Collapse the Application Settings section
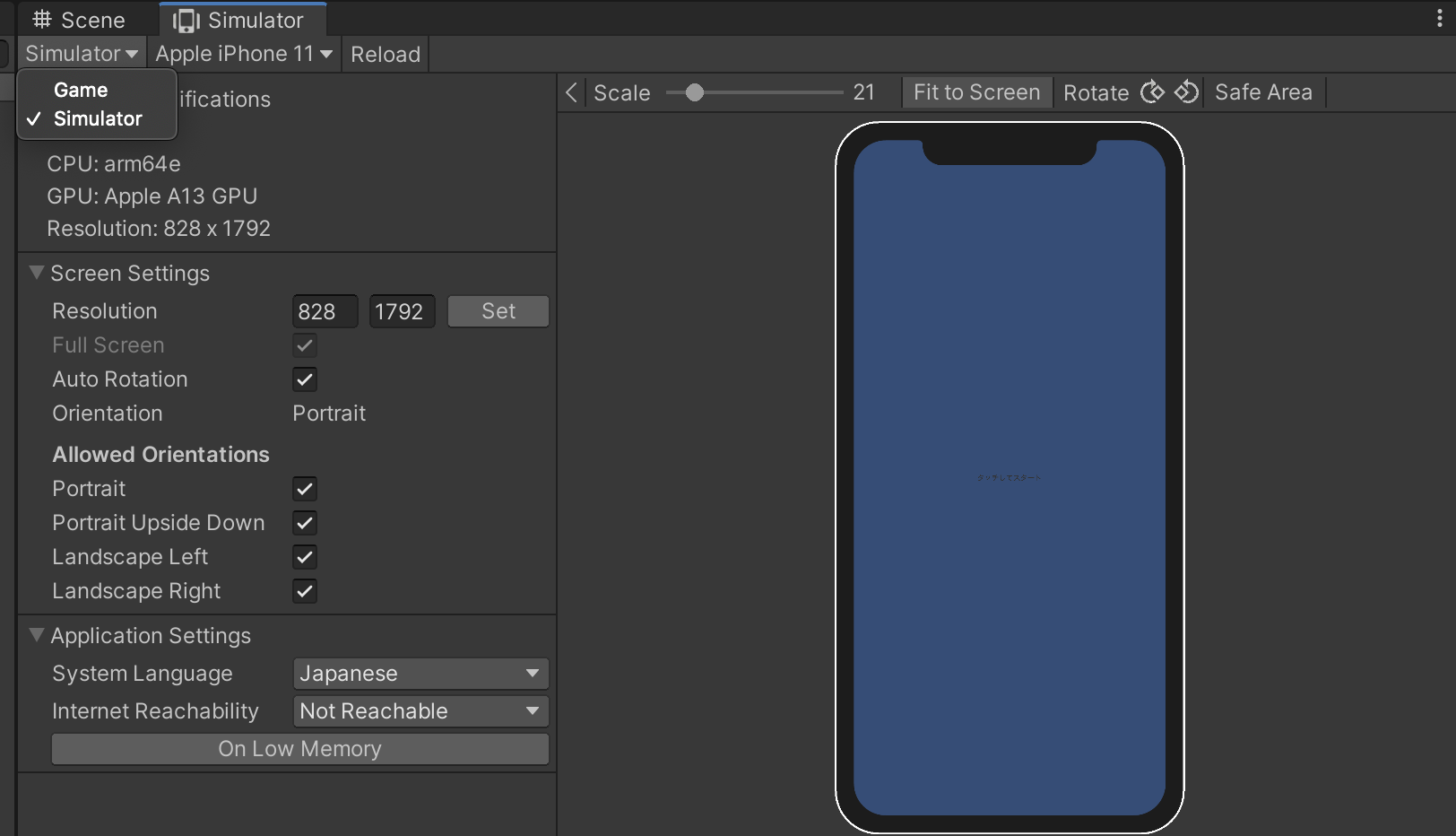1456x836 pixels. click(37, 635)
